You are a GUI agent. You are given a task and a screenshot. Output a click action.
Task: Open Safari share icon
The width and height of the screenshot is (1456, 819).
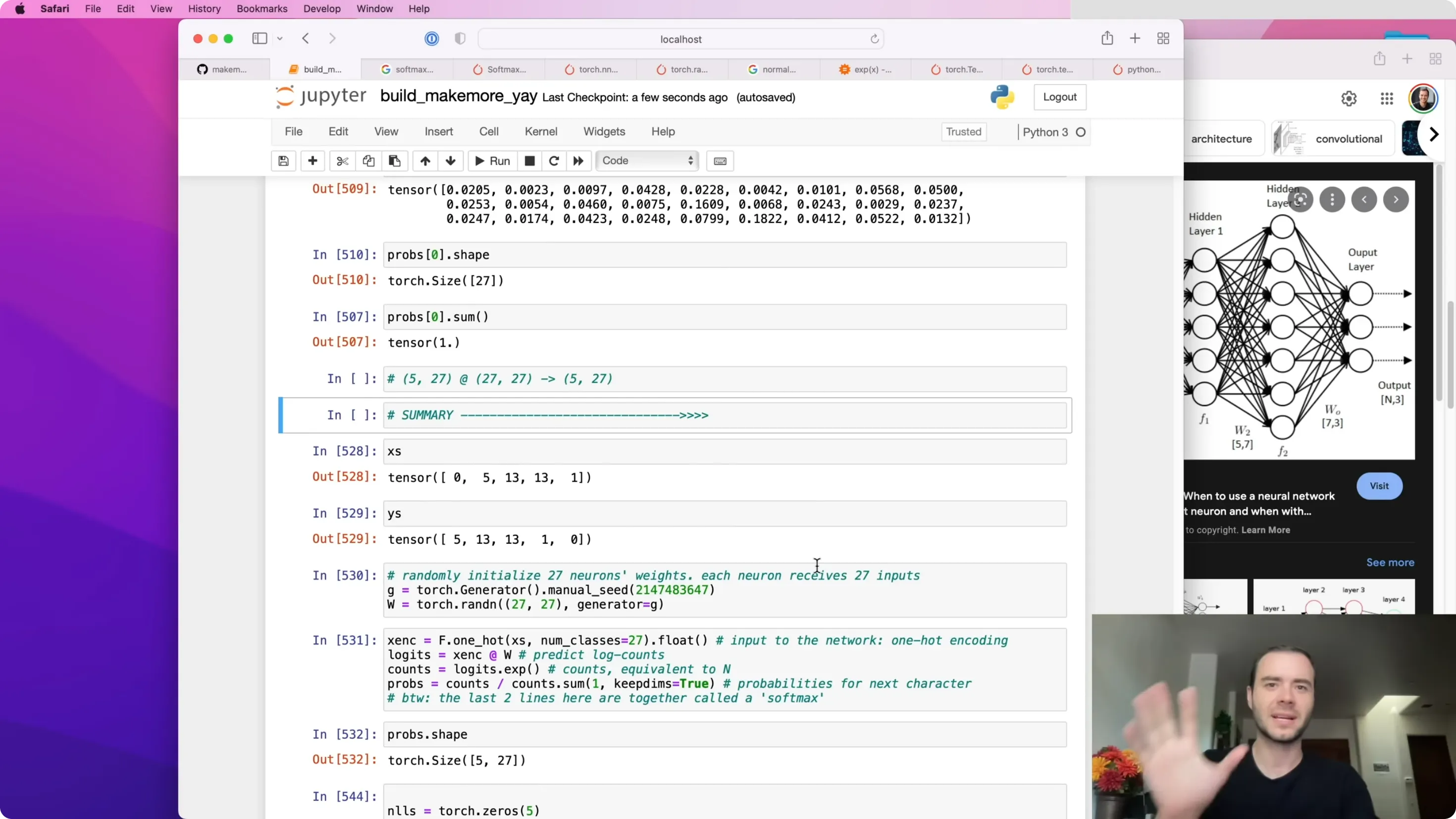click(1107, 38)
